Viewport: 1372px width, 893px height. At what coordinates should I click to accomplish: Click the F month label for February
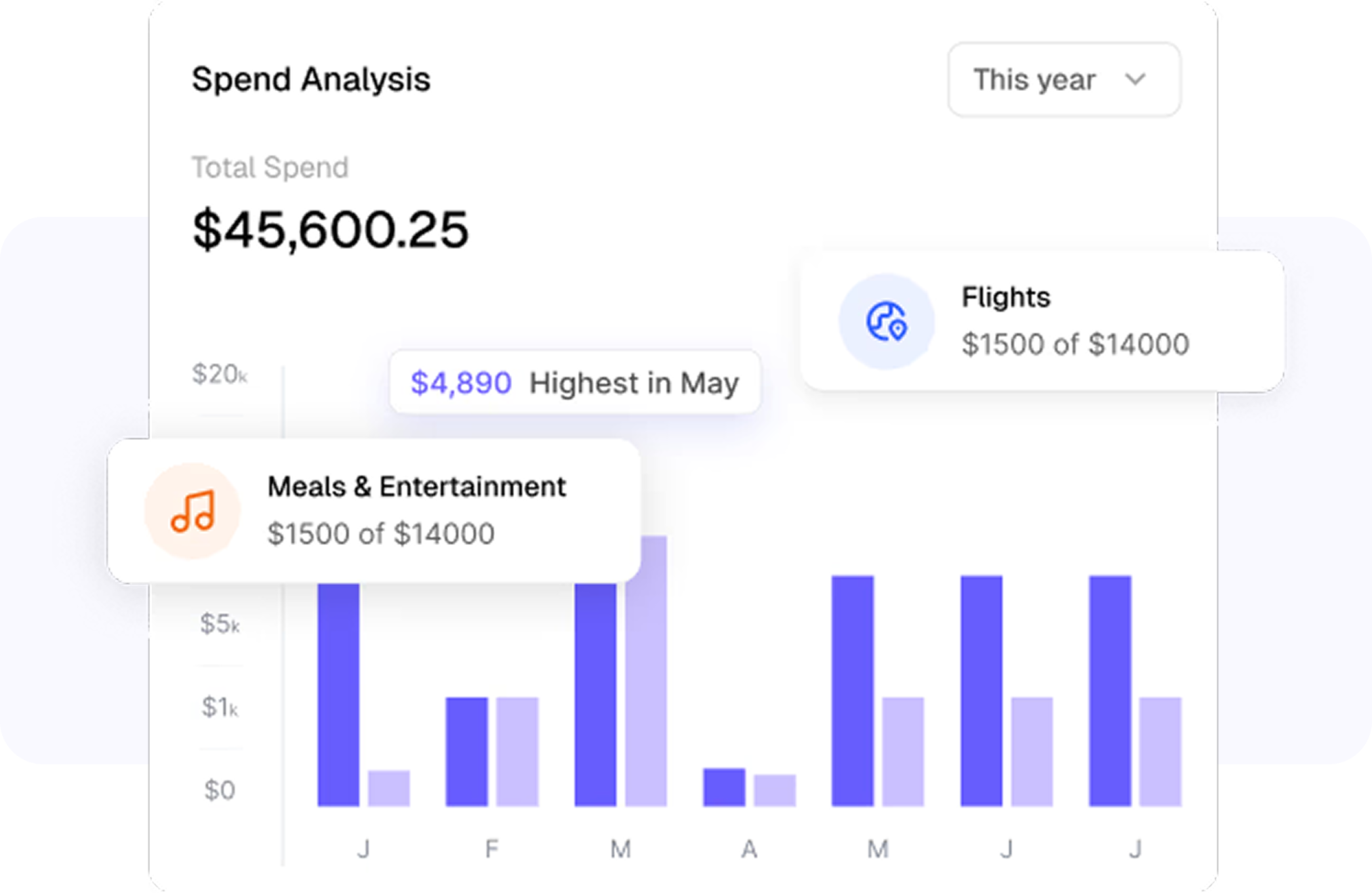pos(492,849)
